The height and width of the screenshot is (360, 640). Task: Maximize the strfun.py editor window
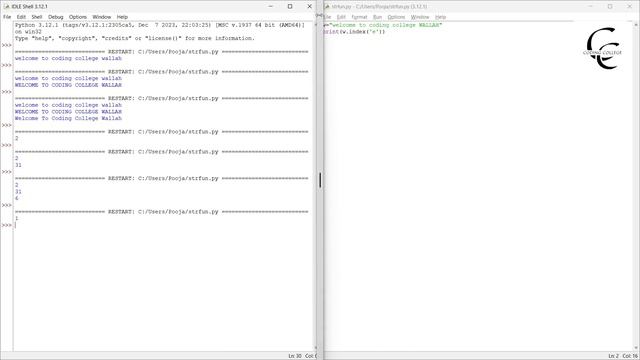[610, 7]
